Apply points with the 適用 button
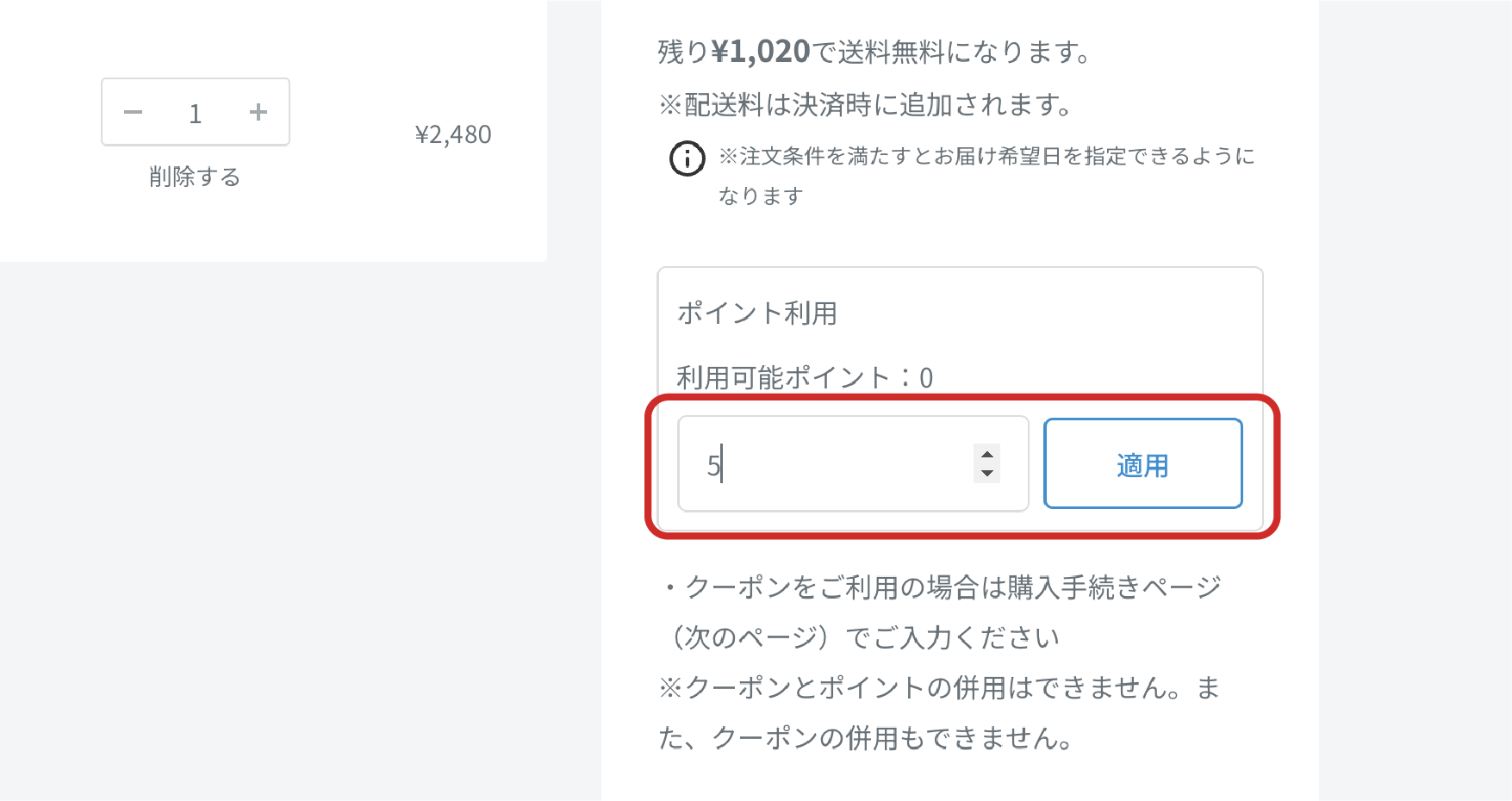The height and width of the screenshot is (801, 1512). [1142, 463]
